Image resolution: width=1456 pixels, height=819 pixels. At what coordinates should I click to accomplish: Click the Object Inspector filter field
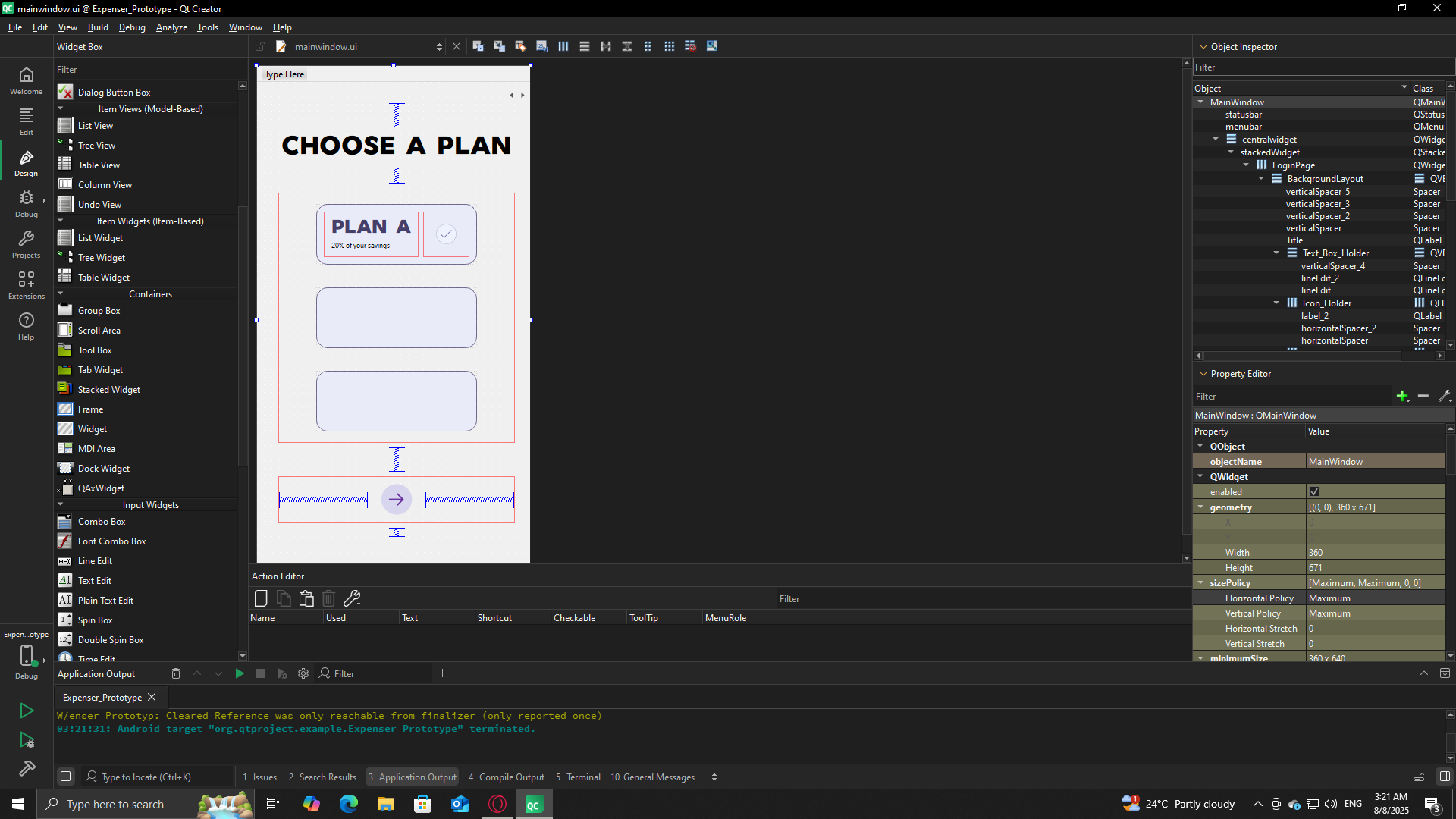pyautogui.click(x=1323, y=67)
